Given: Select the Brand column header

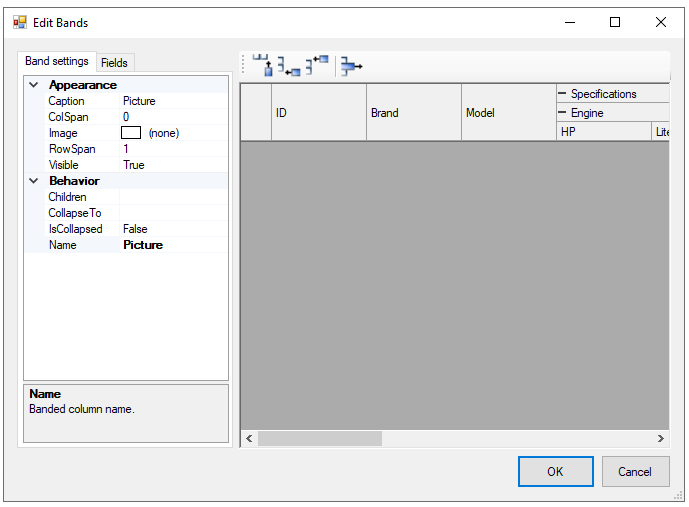Looking at the screenshot, I should click(x=413, y=113).
